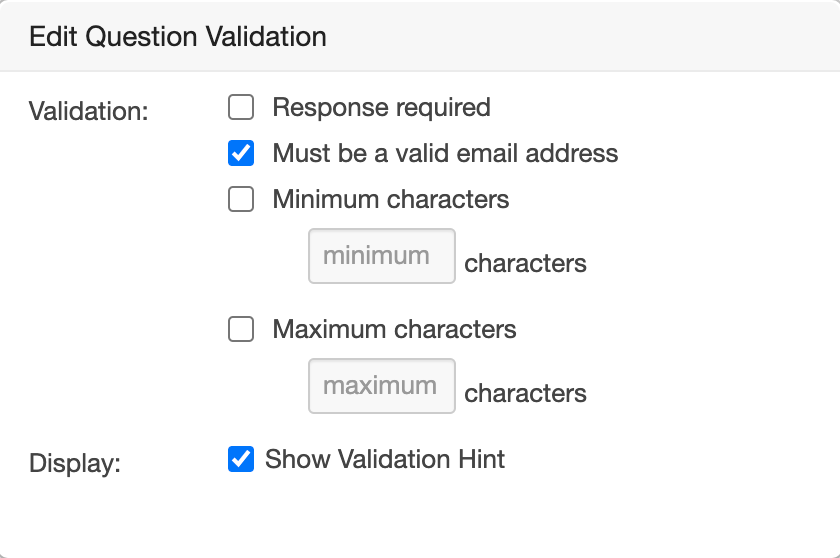Image resolution: width=840 pixels, height=558 pixels.
Task: Click the 'Edit Question Validation' title text
Action: [x=178, y=38]
